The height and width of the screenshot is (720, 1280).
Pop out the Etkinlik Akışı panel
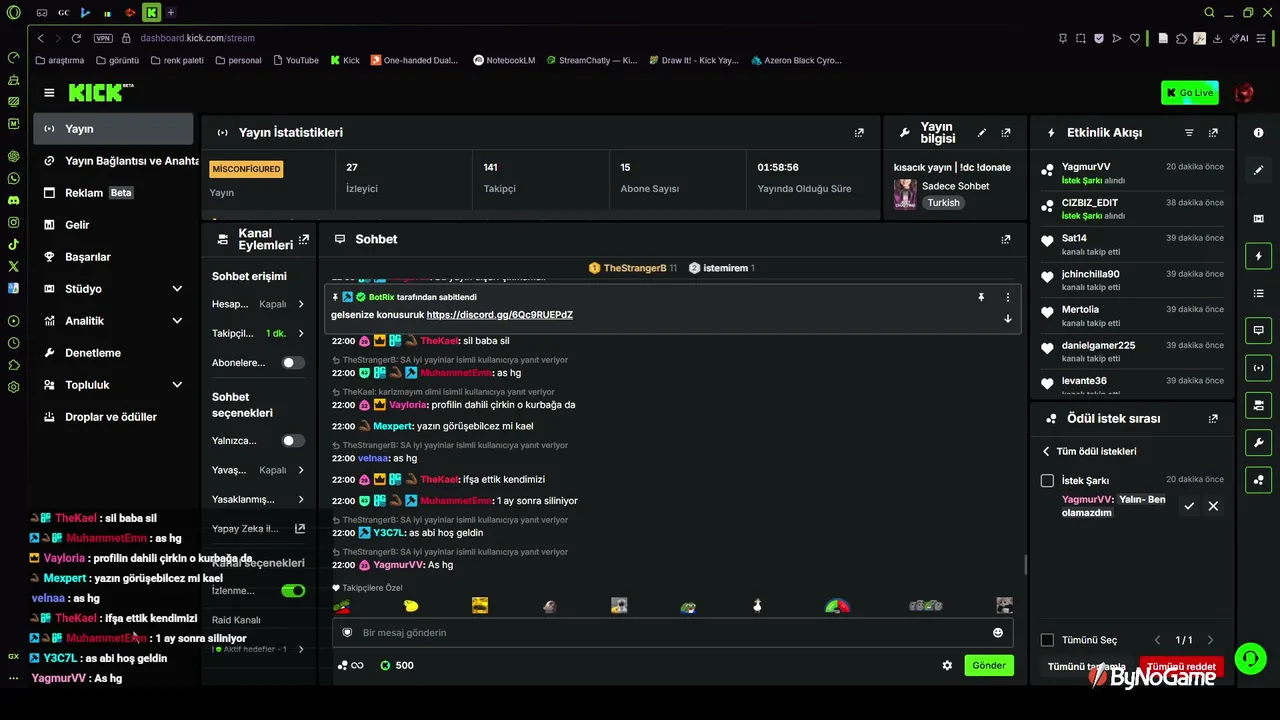coord(1213,133)
